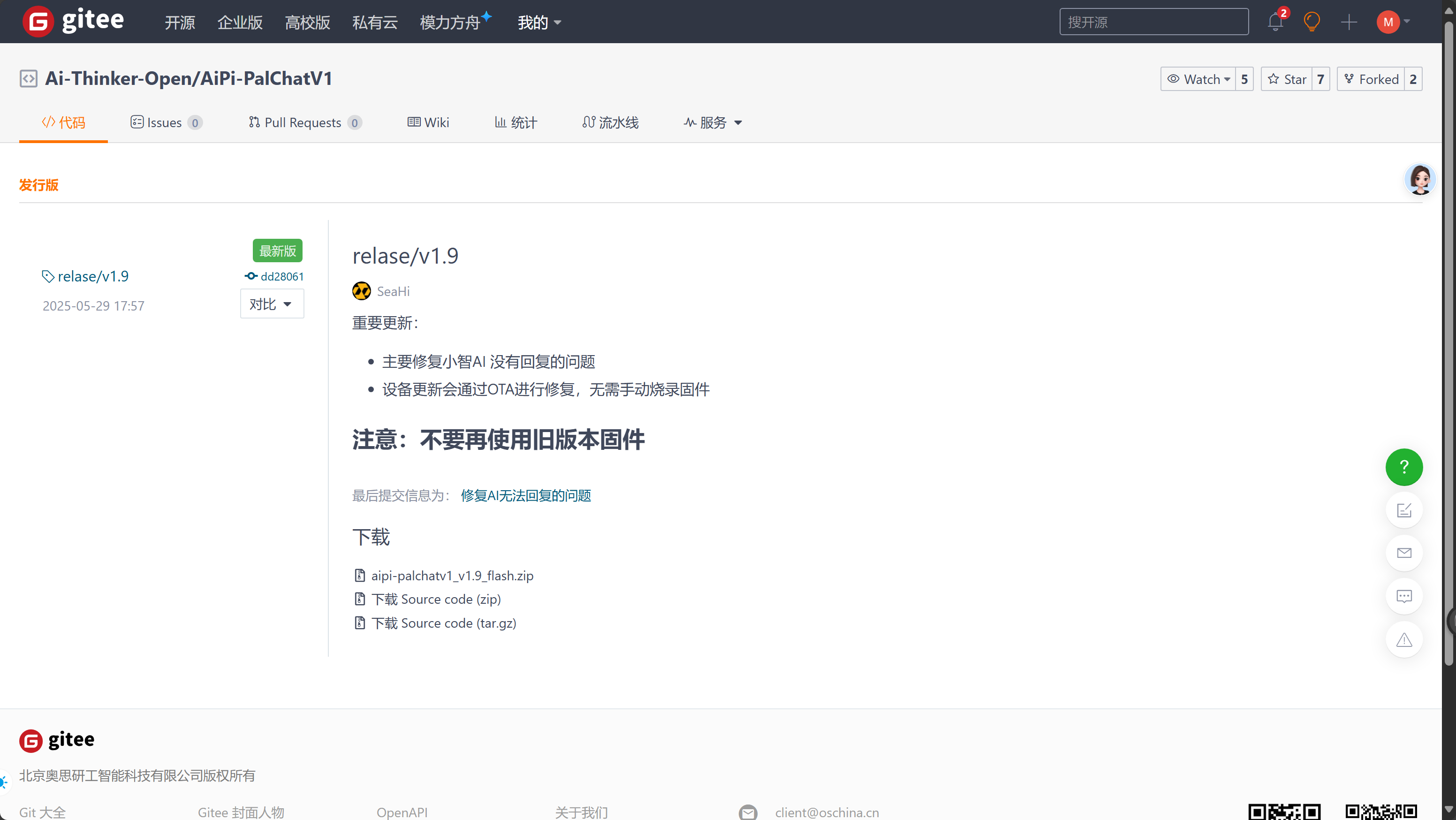Click the star count 7

(1320, 79)
